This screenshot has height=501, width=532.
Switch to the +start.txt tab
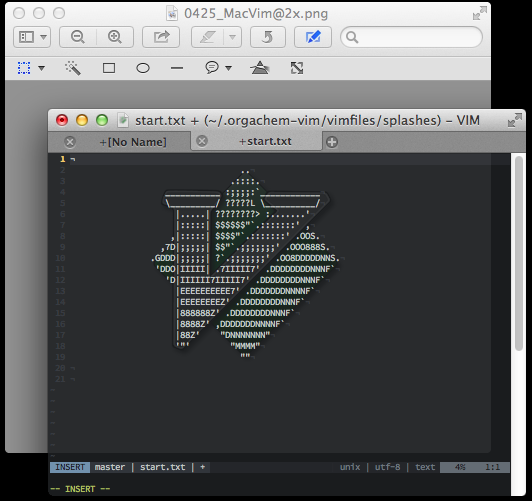[x=265, y=141]
